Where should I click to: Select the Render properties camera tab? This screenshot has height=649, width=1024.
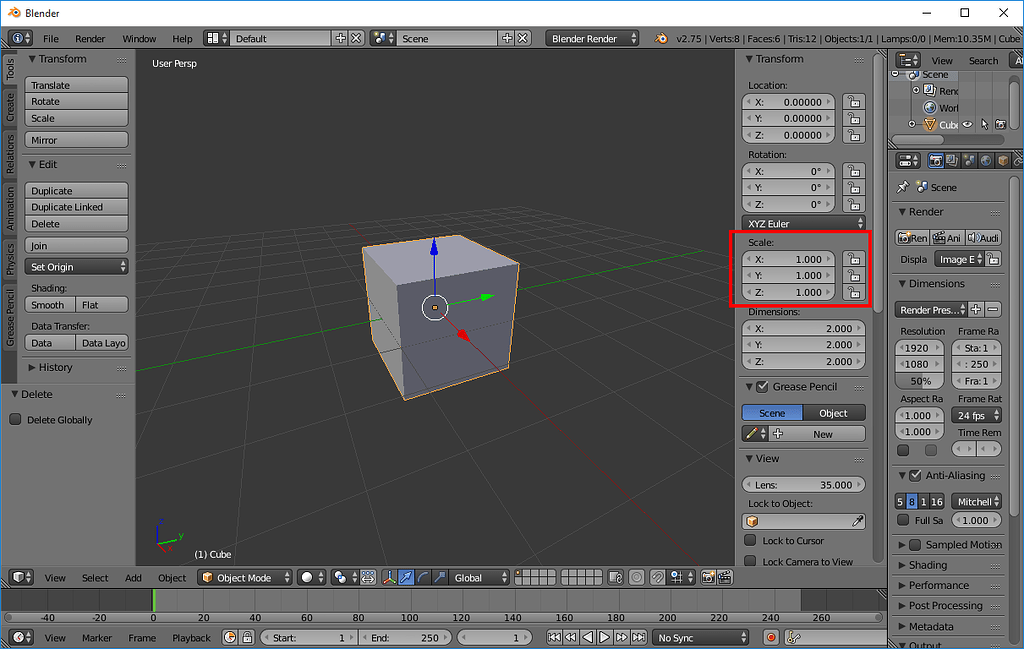tap(936, 161)
